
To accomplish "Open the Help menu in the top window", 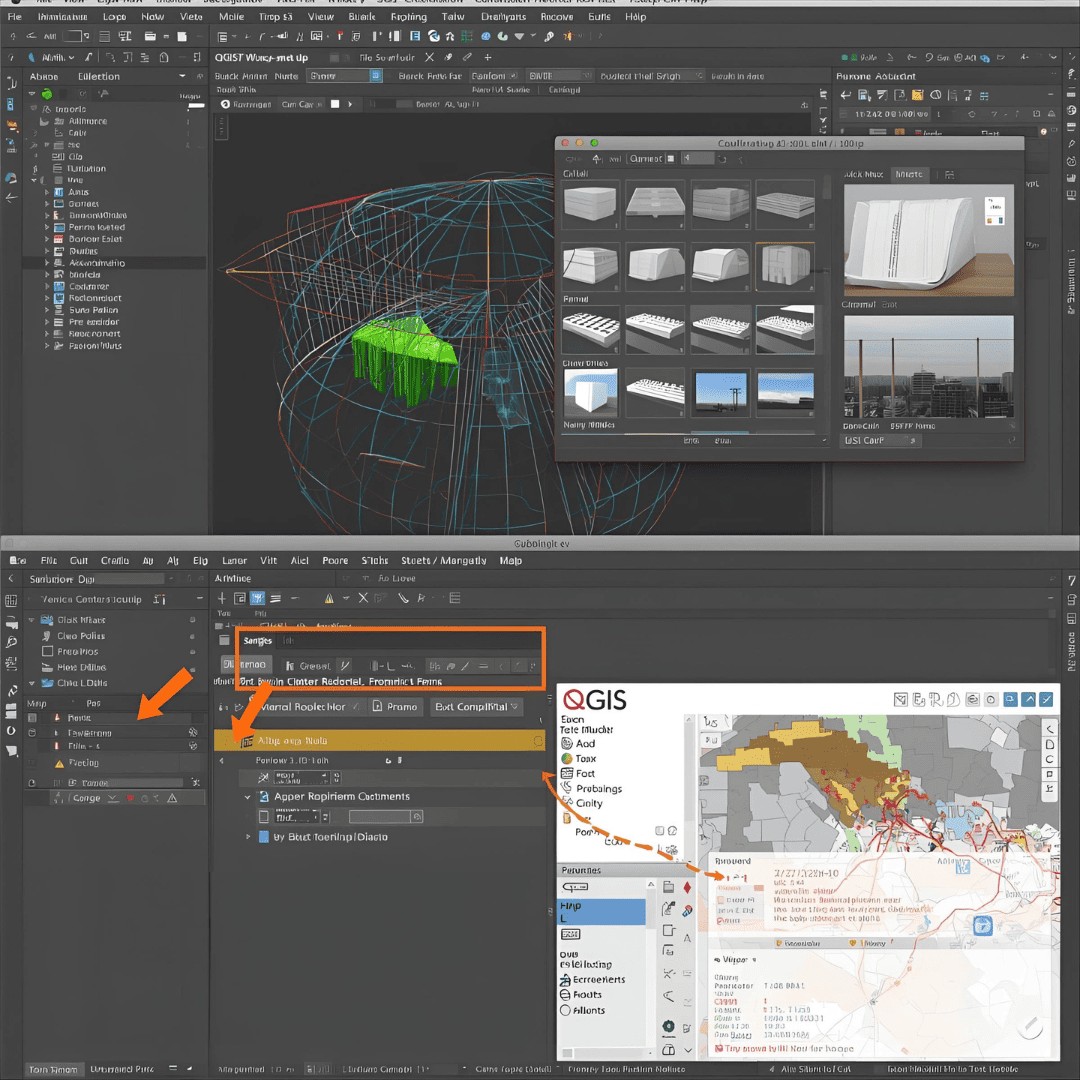I will [634, 17].
